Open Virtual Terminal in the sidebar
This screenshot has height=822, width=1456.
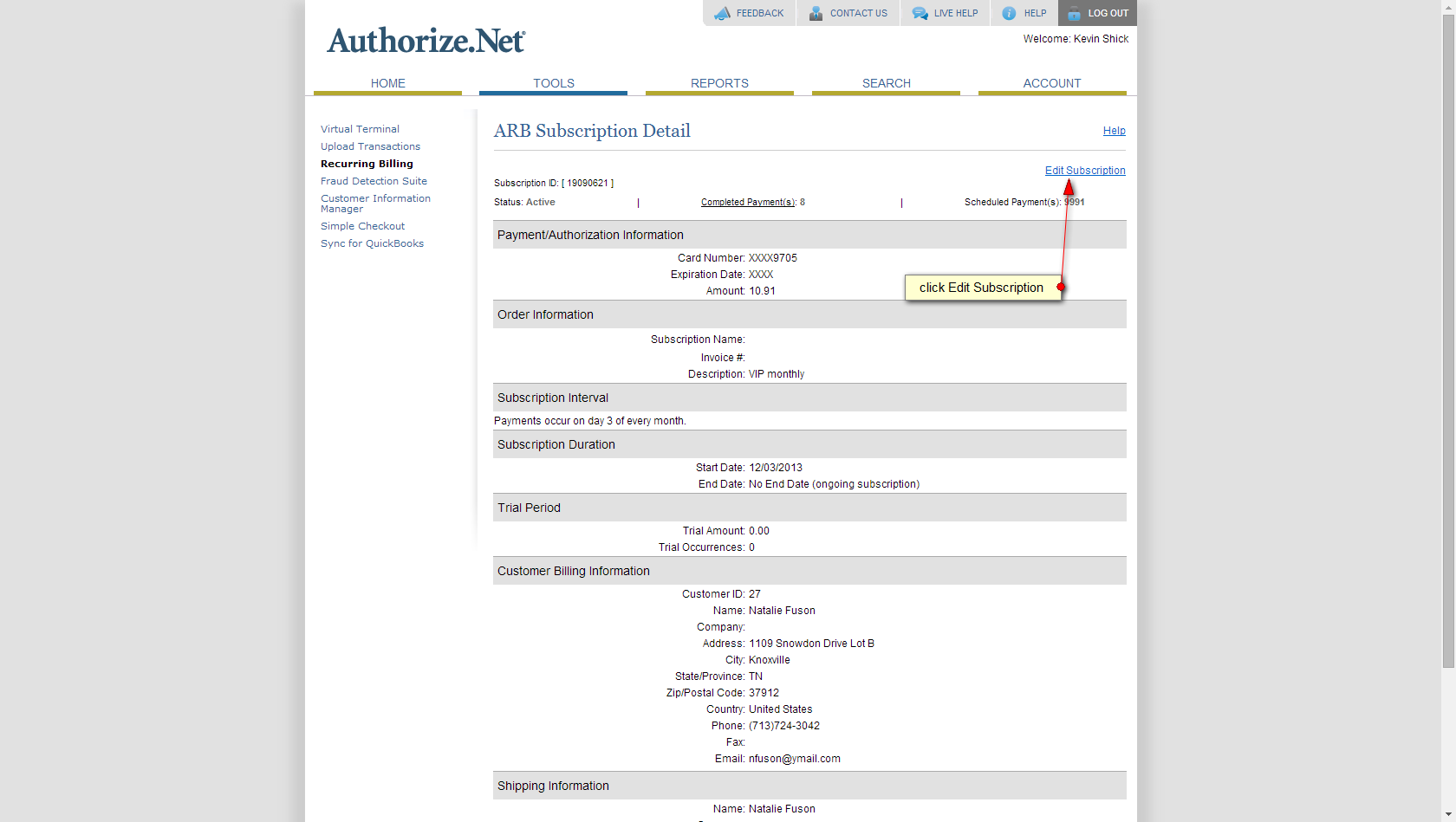click(360, 129)
